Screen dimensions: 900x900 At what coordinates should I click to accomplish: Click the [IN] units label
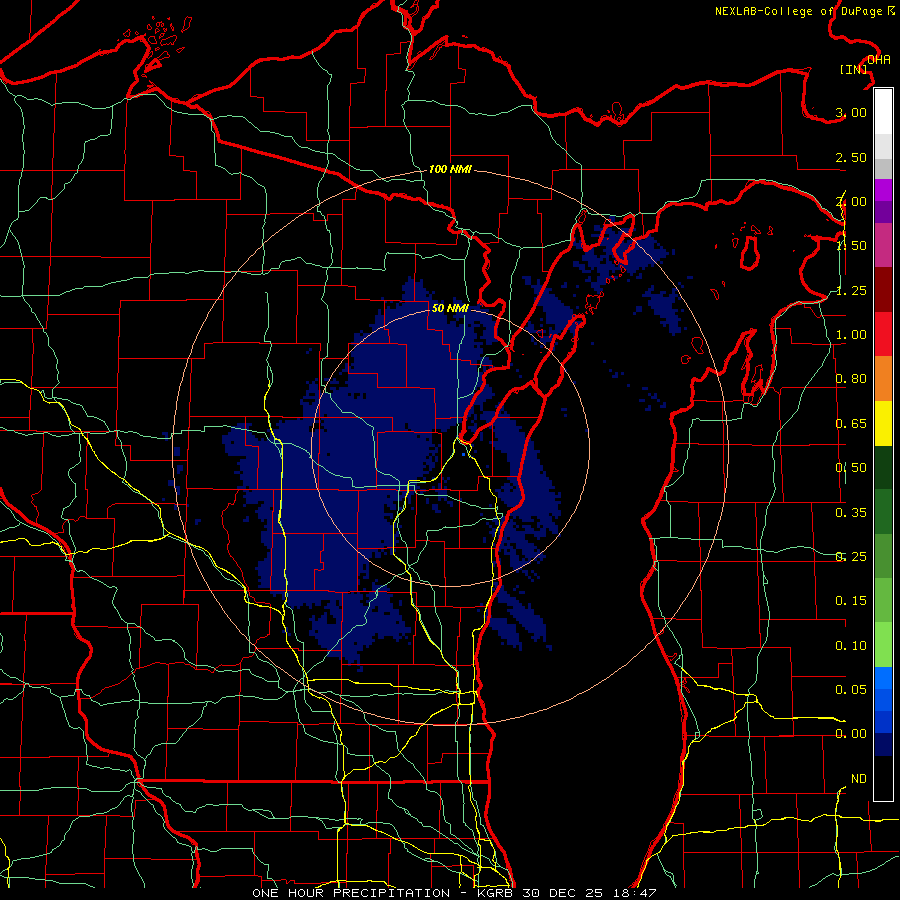point(854,69)
